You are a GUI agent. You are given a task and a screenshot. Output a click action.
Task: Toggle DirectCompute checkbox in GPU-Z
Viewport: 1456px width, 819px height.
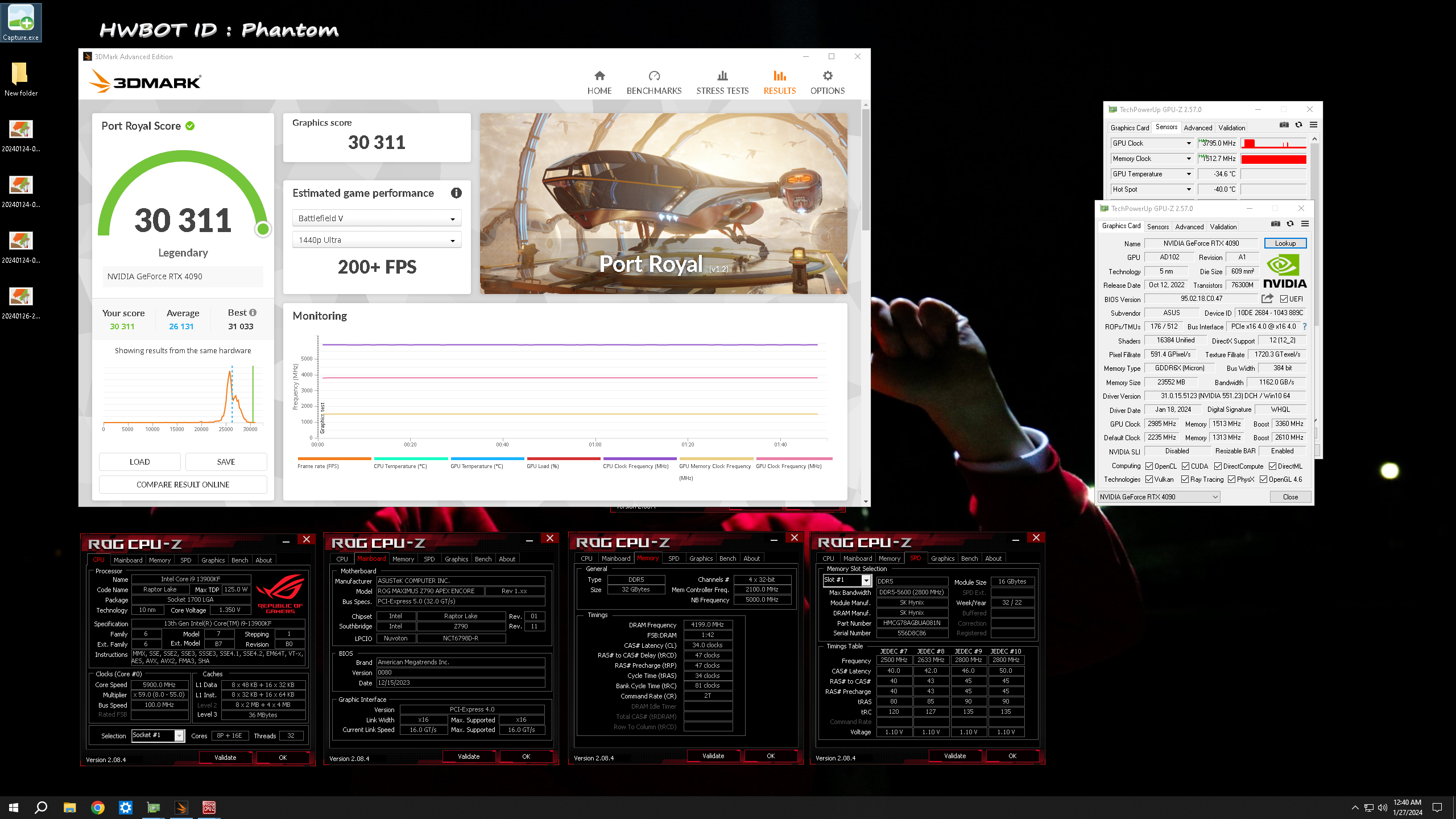click(x=1218, y=466)
